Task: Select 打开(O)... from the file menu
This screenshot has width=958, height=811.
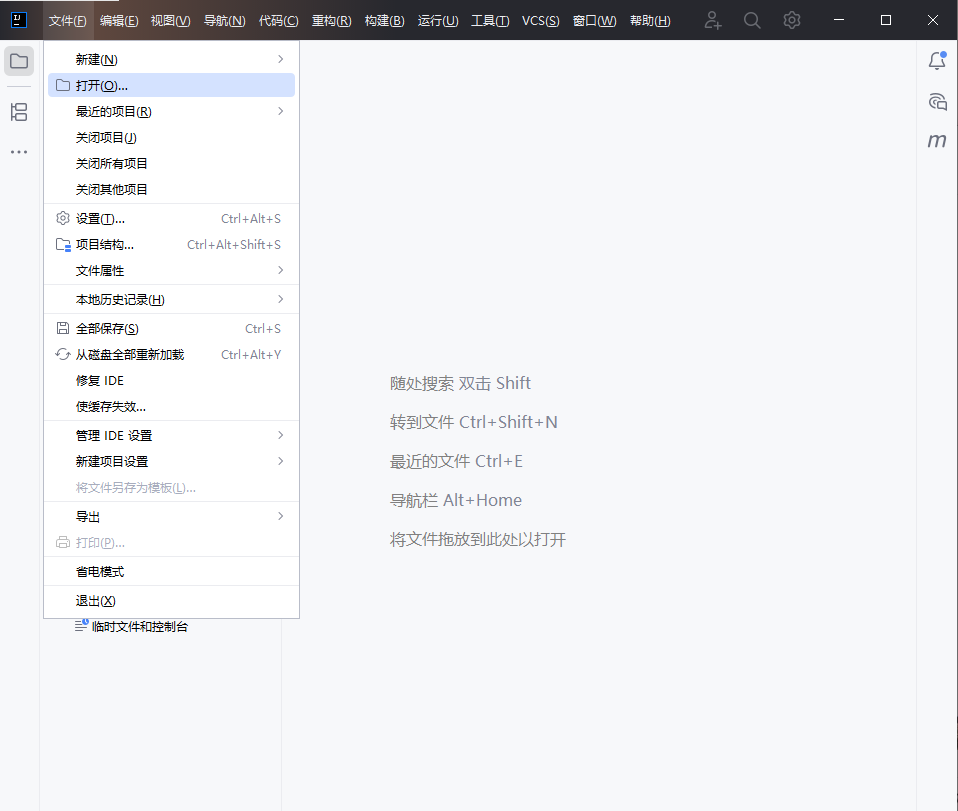Action: click(102, 86)
